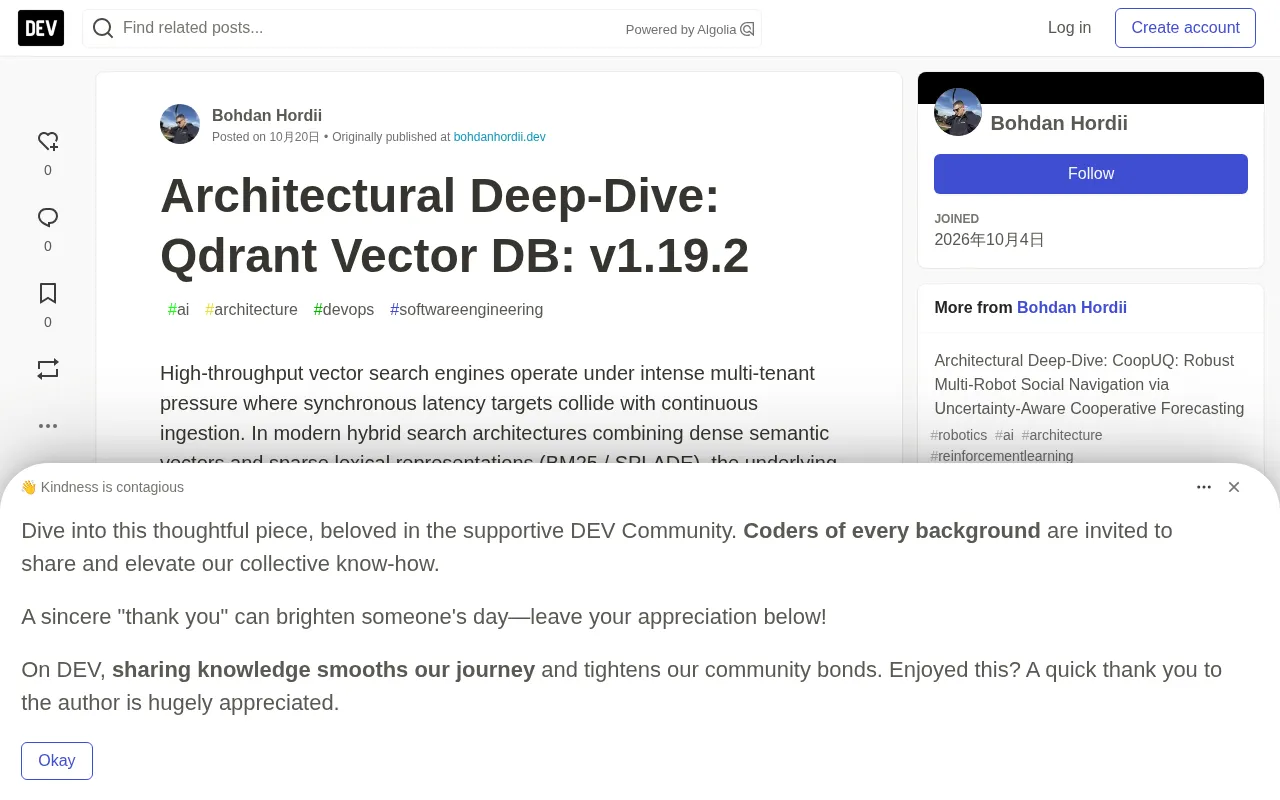Click the search magnifier icon
The height and width of the screenshot is (800, 1280).
(103, 28)
